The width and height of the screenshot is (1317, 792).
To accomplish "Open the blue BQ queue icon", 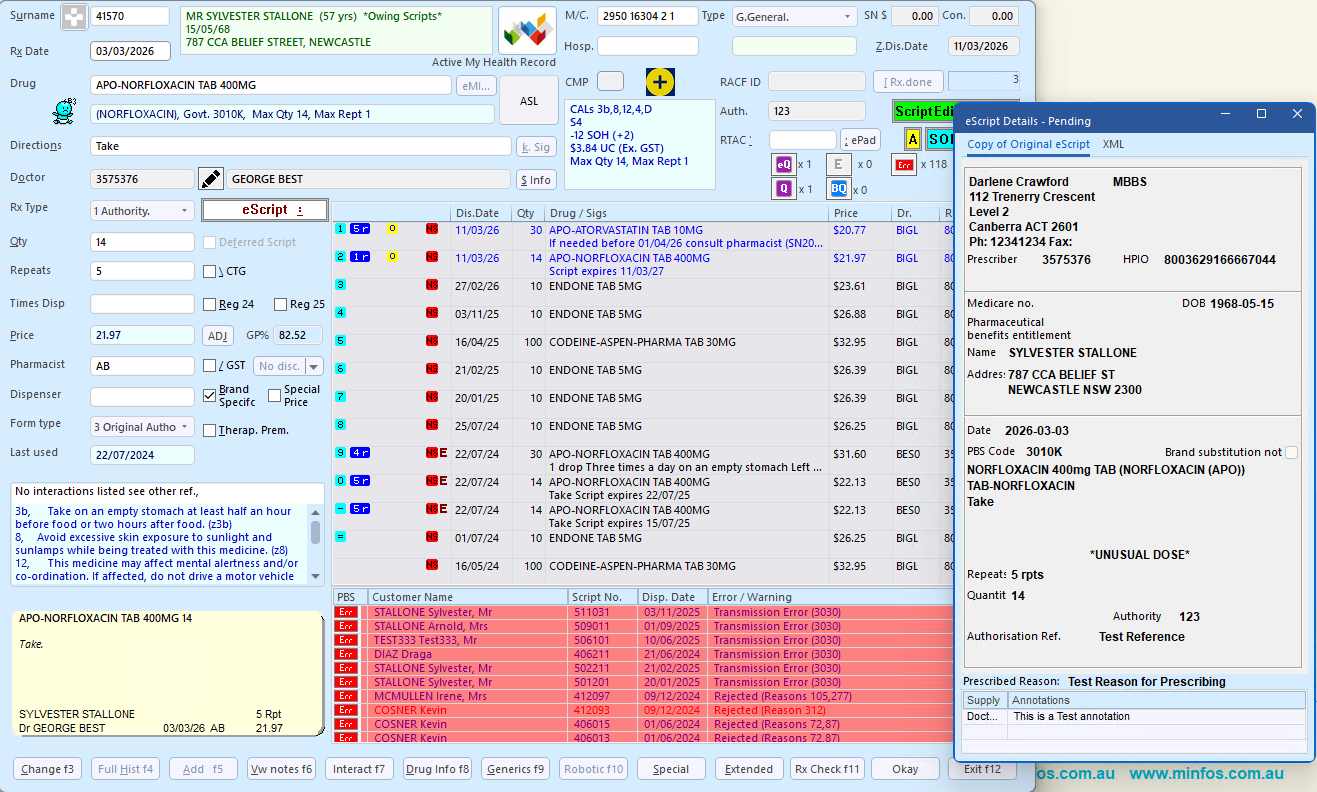I will [x=838, y=189].
